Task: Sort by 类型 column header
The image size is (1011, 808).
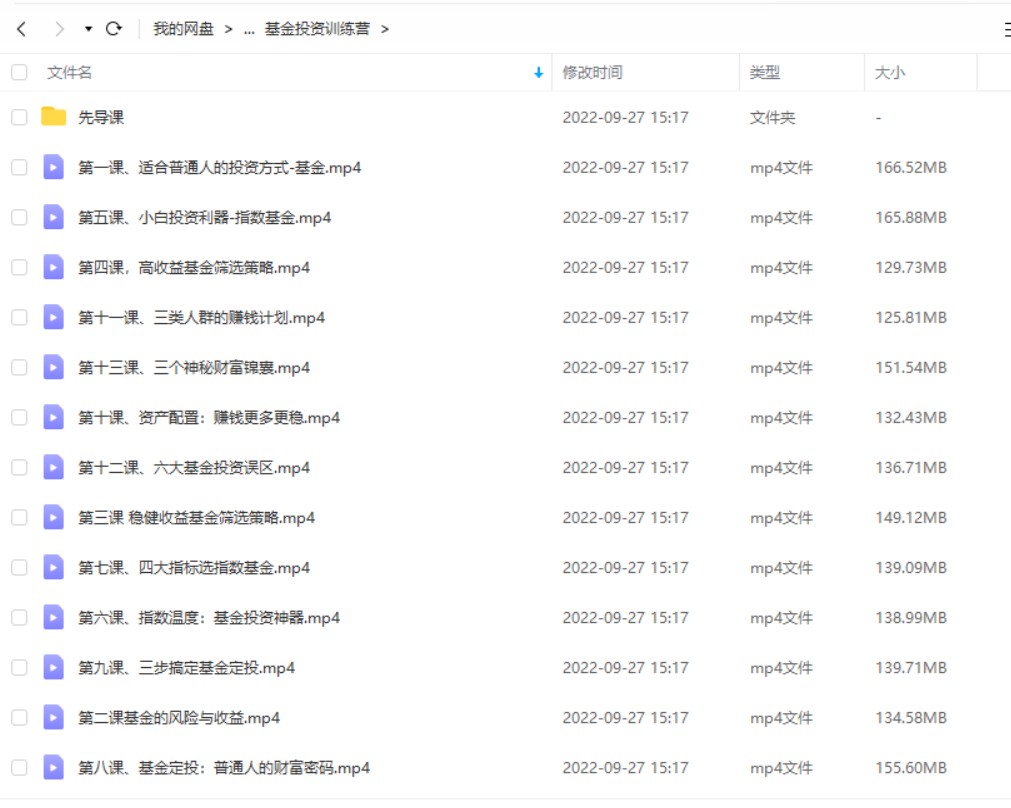Action: [x=765, y=72]
